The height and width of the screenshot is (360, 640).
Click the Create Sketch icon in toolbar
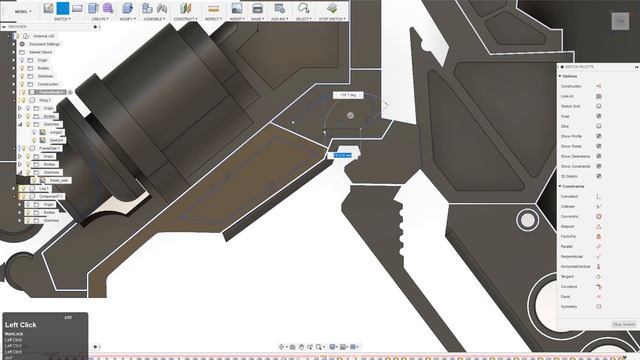(x=49, y=8)
